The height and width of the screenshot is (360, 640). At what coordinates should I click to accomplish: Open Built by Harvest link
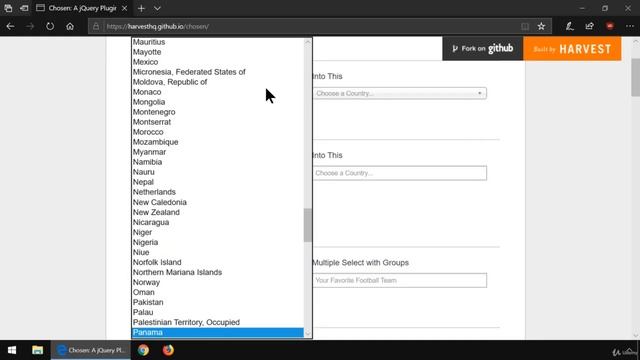pos(572,49)
